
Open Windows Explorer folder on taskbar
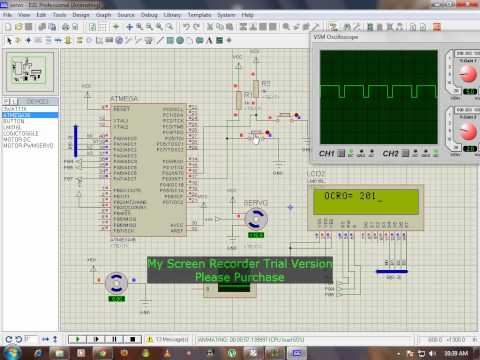coord(59,353)
